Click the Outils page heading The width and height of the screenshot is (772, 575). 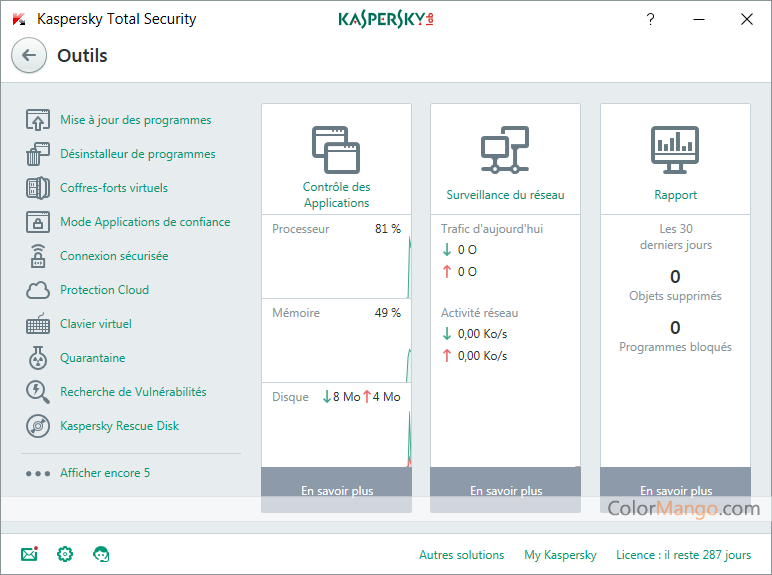[82, 56]
